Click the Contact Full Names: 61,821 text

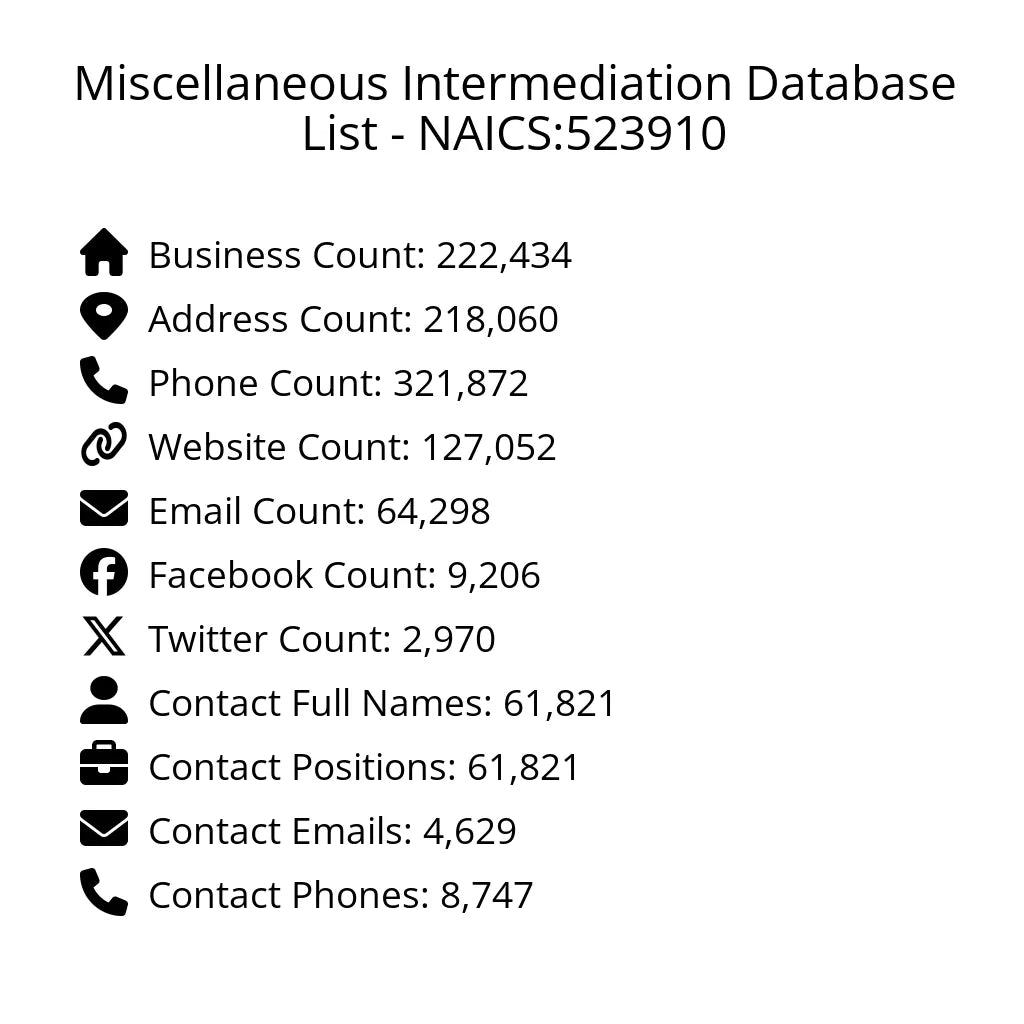coord(382,704)
